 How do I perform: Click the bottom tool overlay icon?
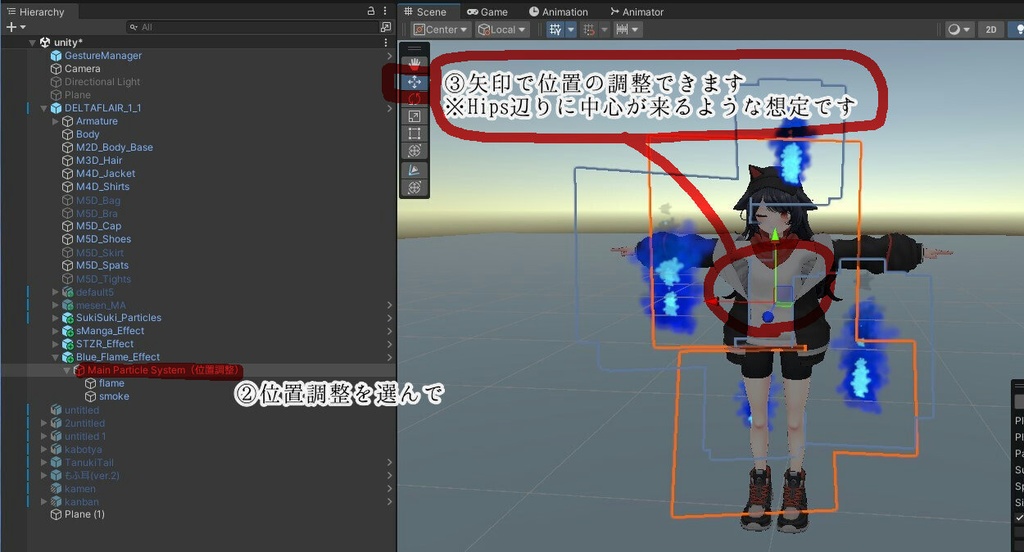pyautogui.click(x=414, y=187)
